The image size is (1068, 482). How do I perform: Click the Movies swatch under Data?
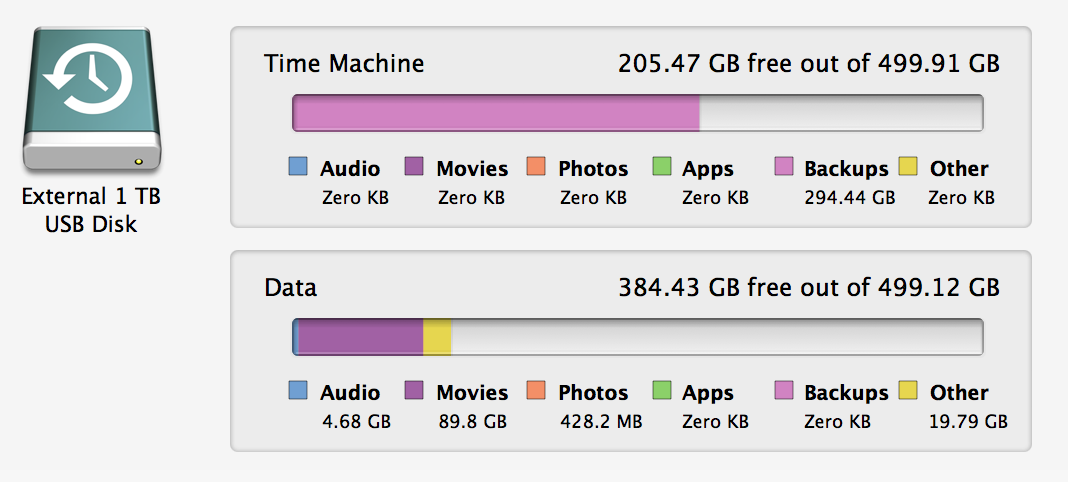tap(414, 391)
